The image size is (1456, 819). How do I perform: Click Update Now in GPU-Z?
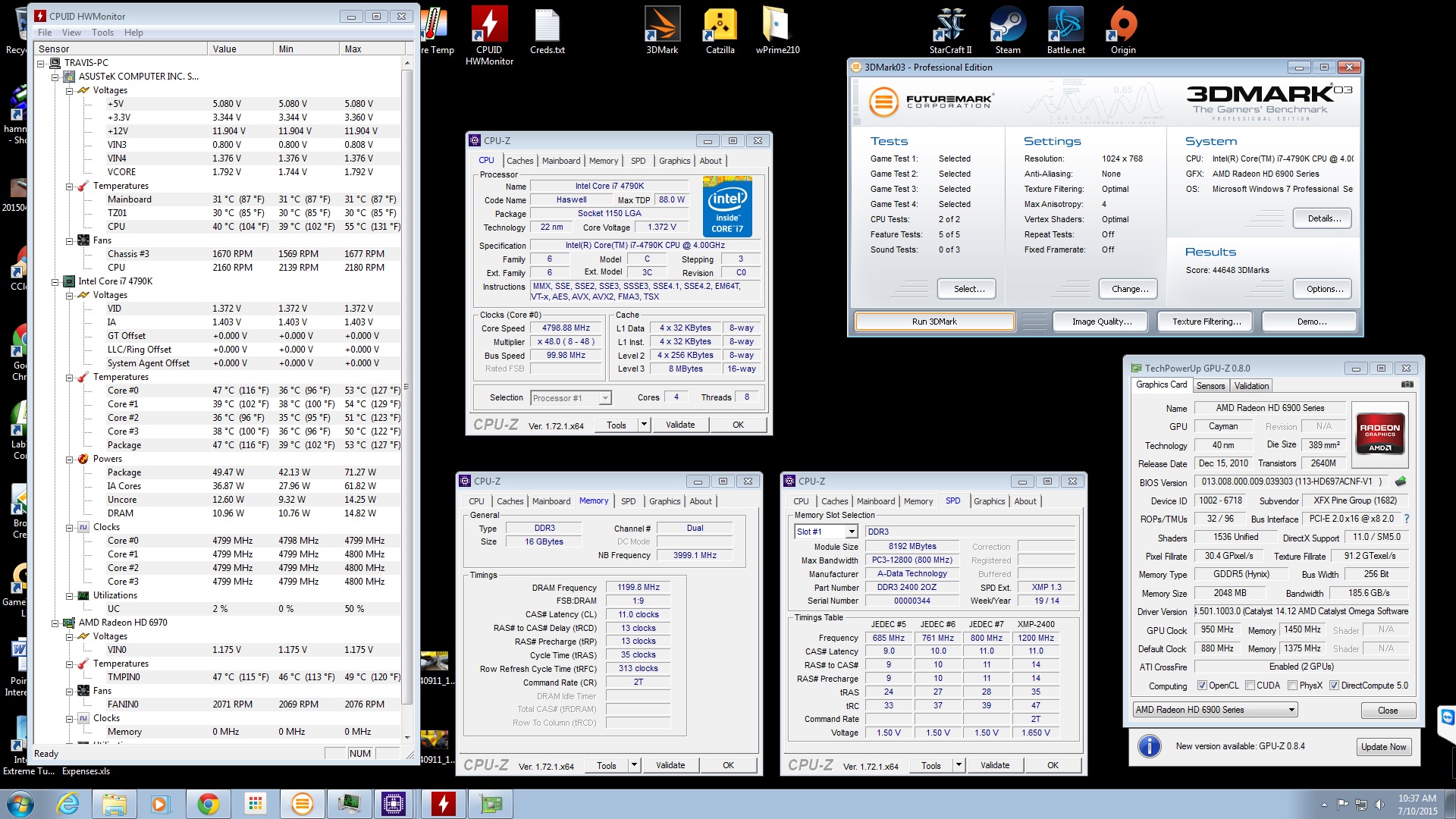click(1383, 747)
